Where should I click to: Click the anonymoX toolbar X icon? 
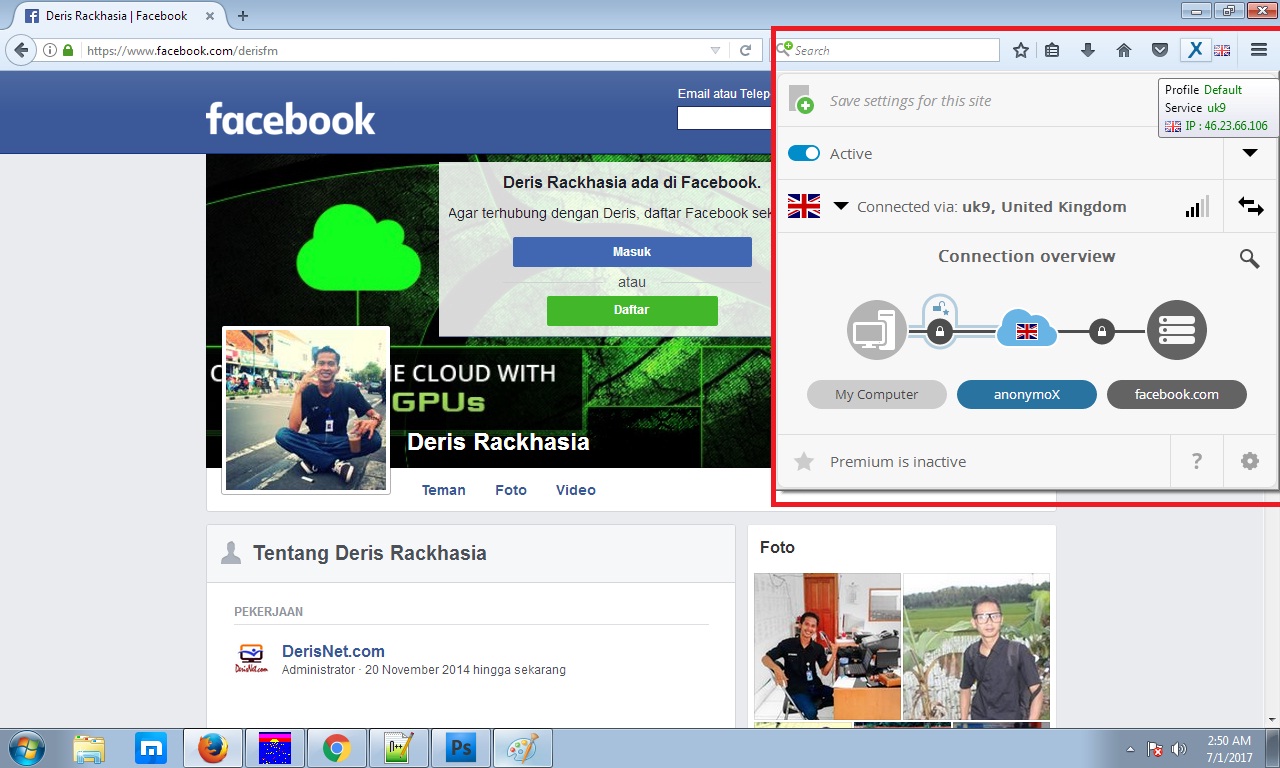[x=1193, y=50]
